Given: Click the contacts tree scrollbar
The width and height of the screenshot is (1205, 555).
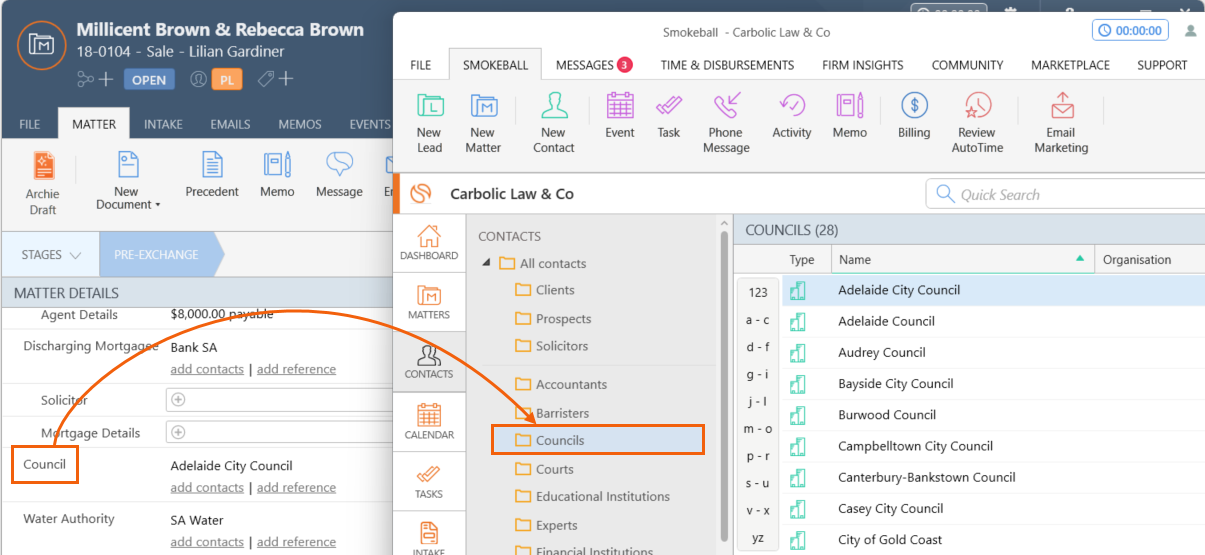Looking at the screenshot, I should pyautogui.click(x=724, y=385).
